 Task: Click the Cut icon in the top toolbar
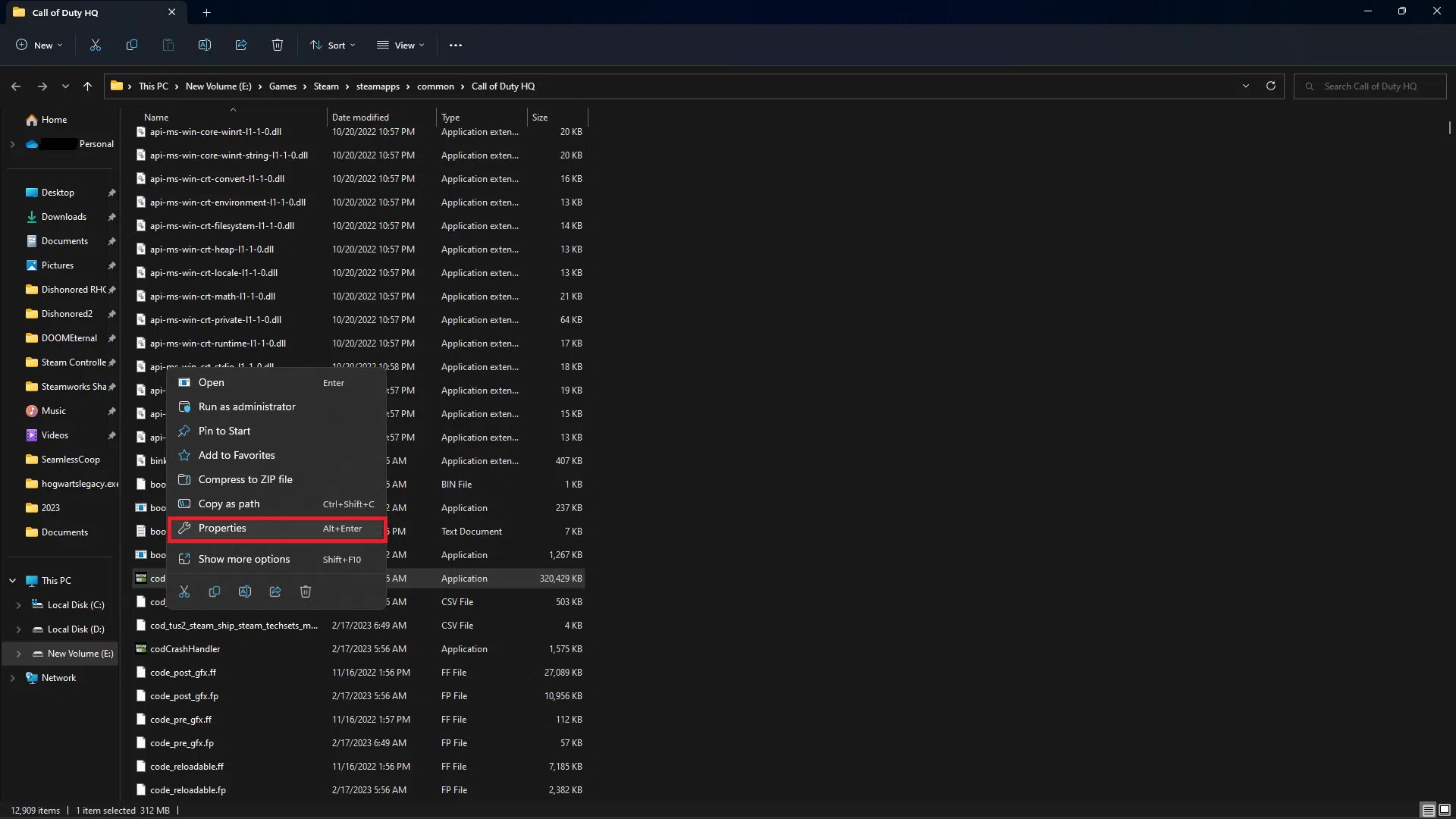tap(96, 45)
